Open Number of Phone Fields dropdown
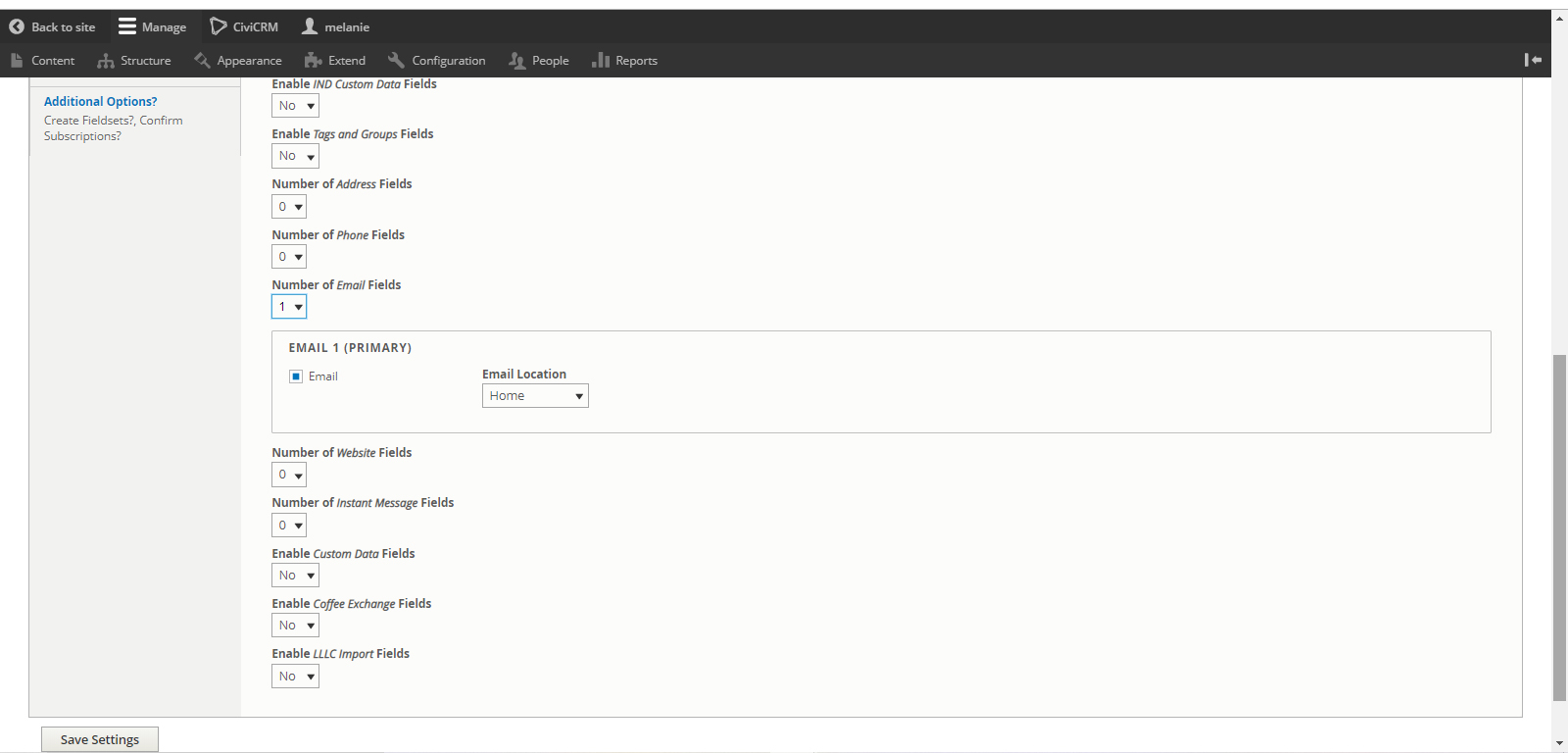The width and height of the screenshot is (1568, 753). (289, 257)
